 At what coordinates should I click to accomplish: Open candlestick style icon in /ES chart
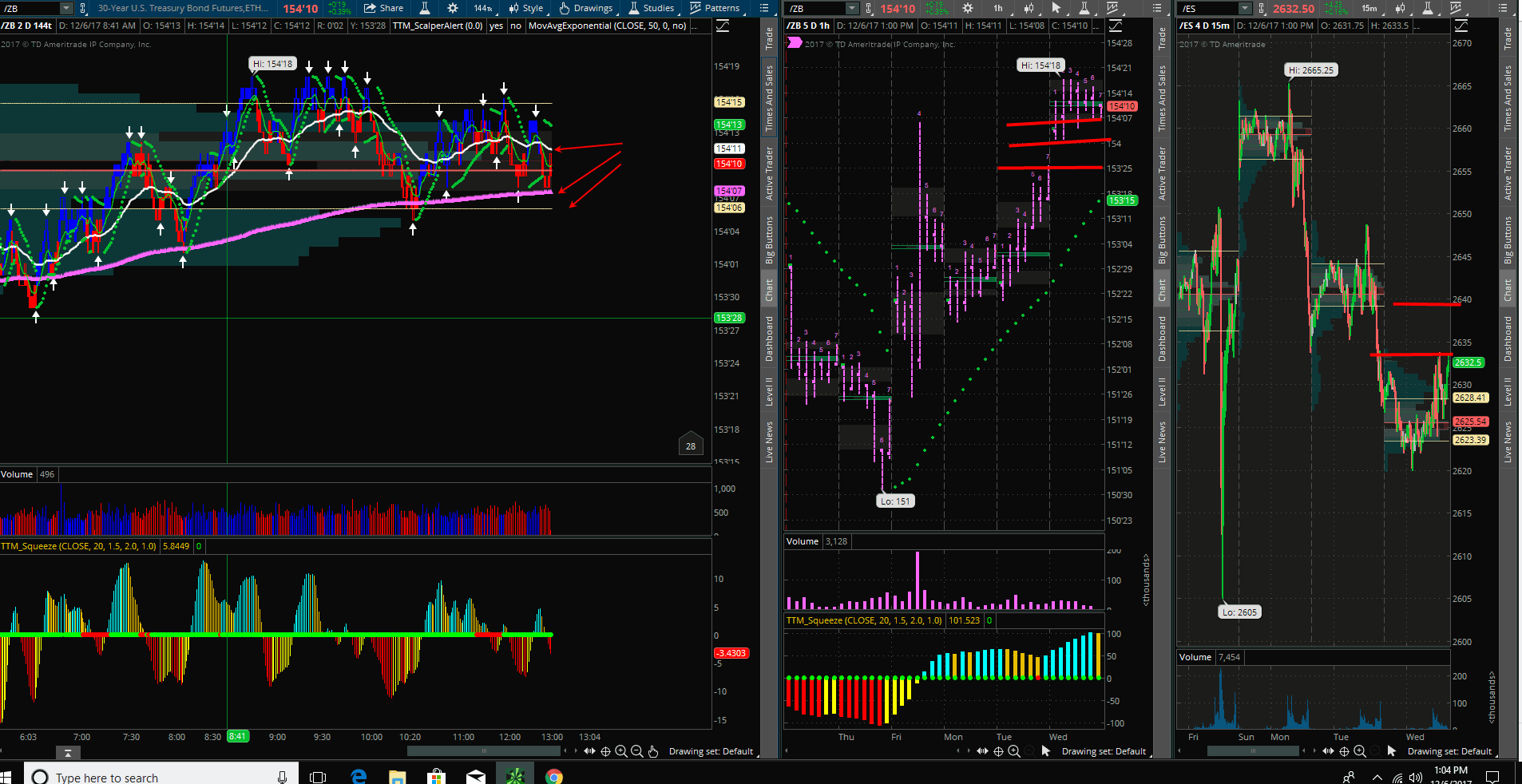[x=1400, y=8]
